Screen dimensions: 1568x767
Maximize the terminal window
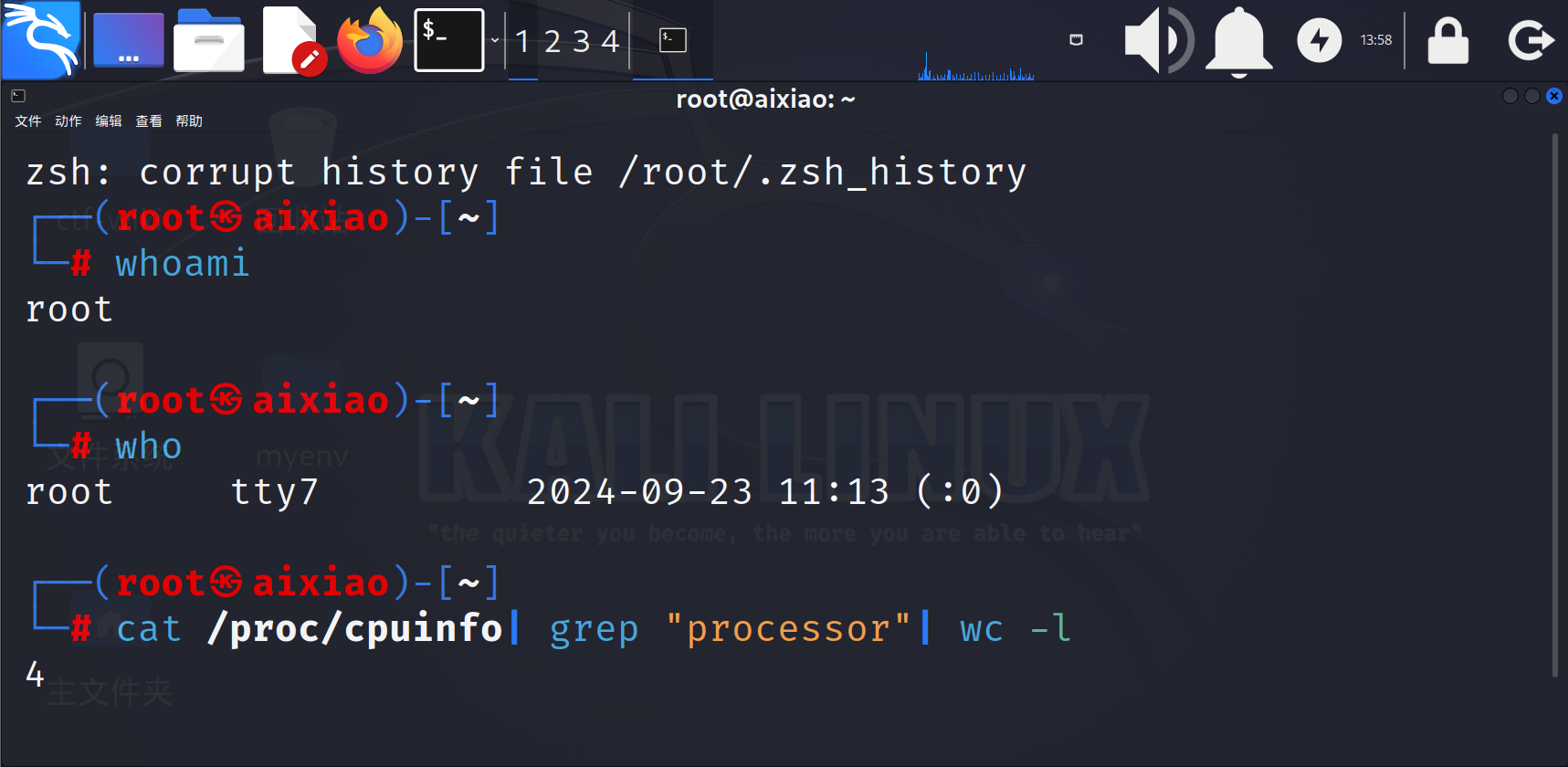[1532, 96]
